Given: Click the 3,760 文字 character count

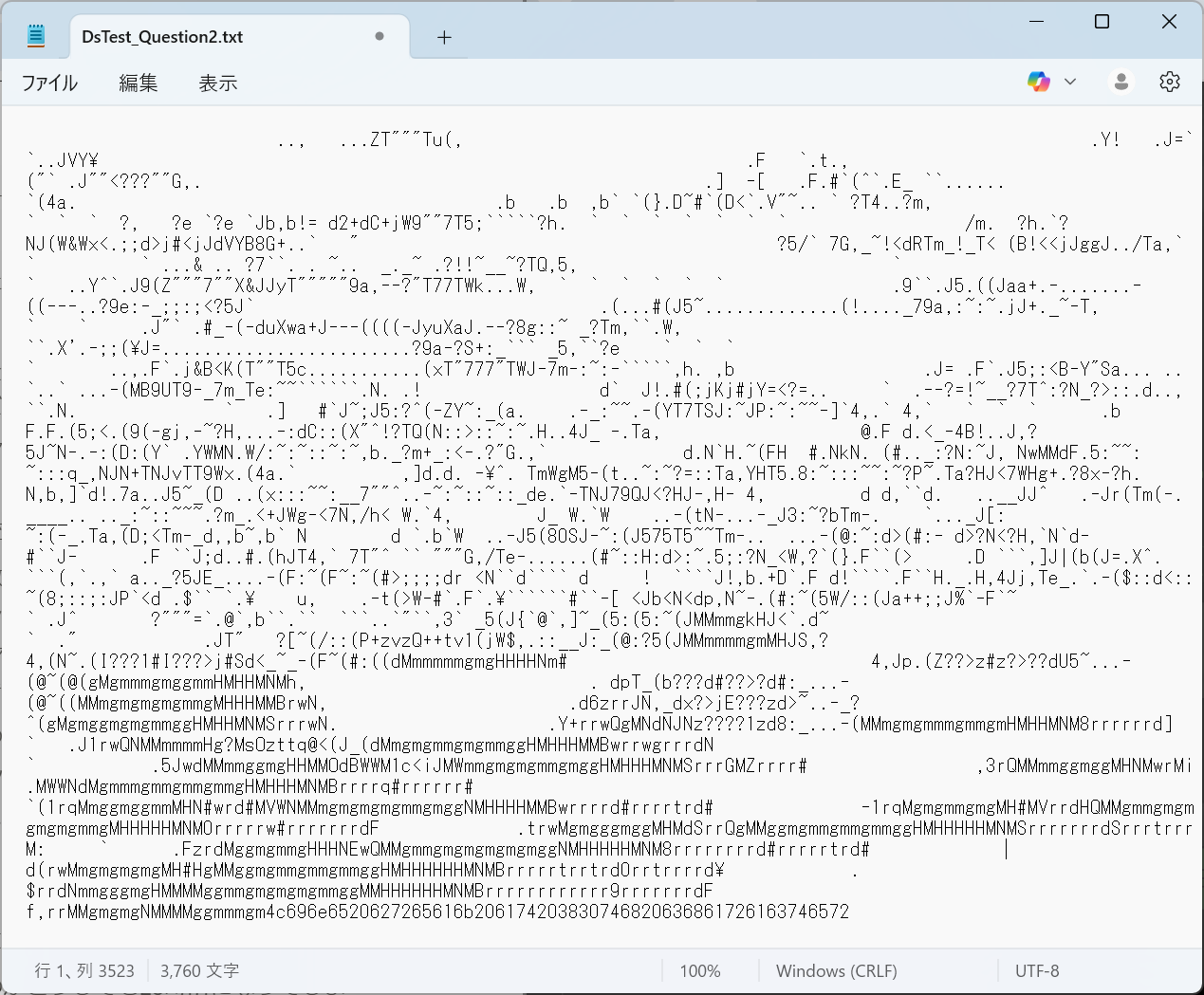Looking at the screenshot, I should (x=199, y=970).
